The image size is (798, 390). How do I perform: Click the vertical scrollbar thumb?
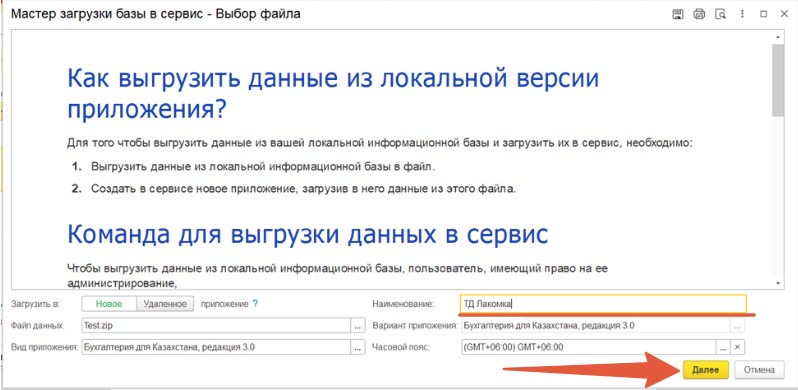[x=778, y=80]
